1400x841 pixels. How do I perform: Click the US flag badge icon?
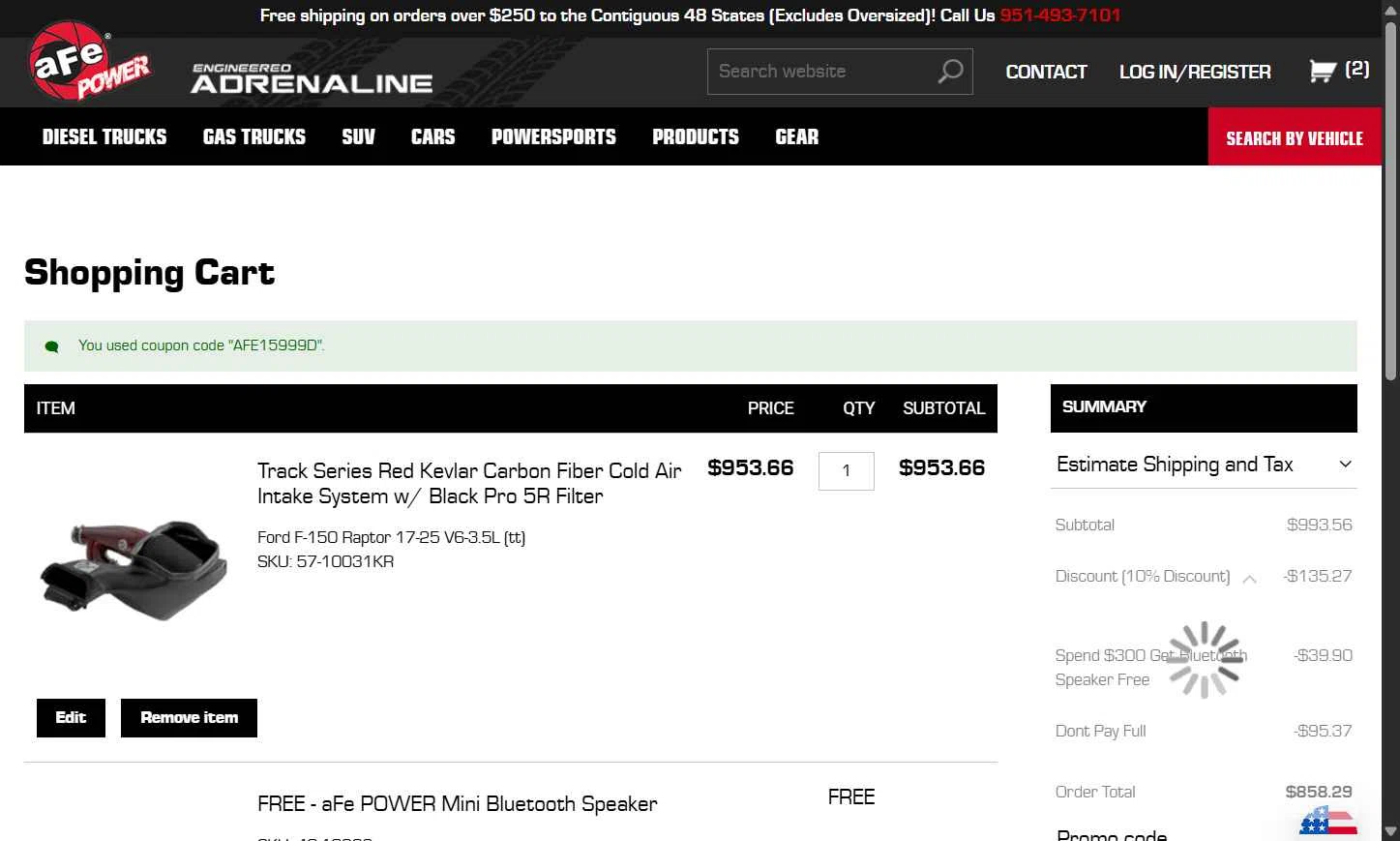tap(1327, 821)
